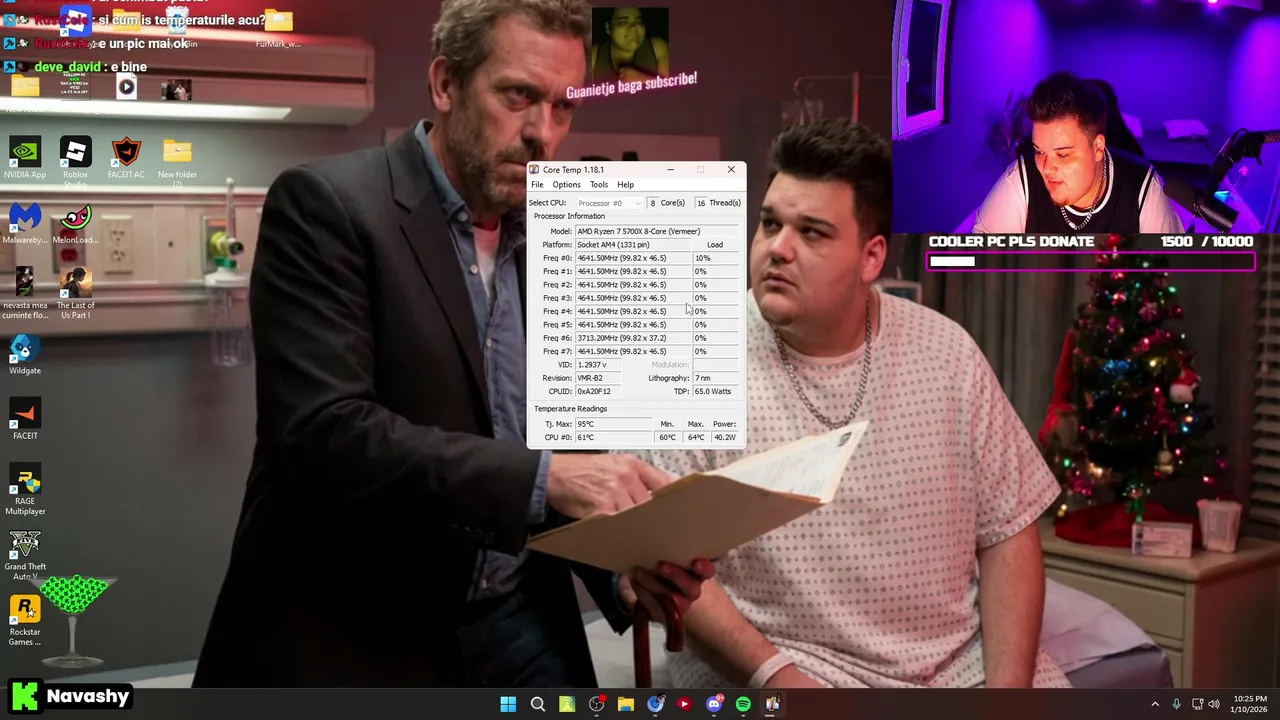Screen dimensions: 1280x720
Task: Expand the Select CPU Processor #0 dropdown
Action: [609, 203]
